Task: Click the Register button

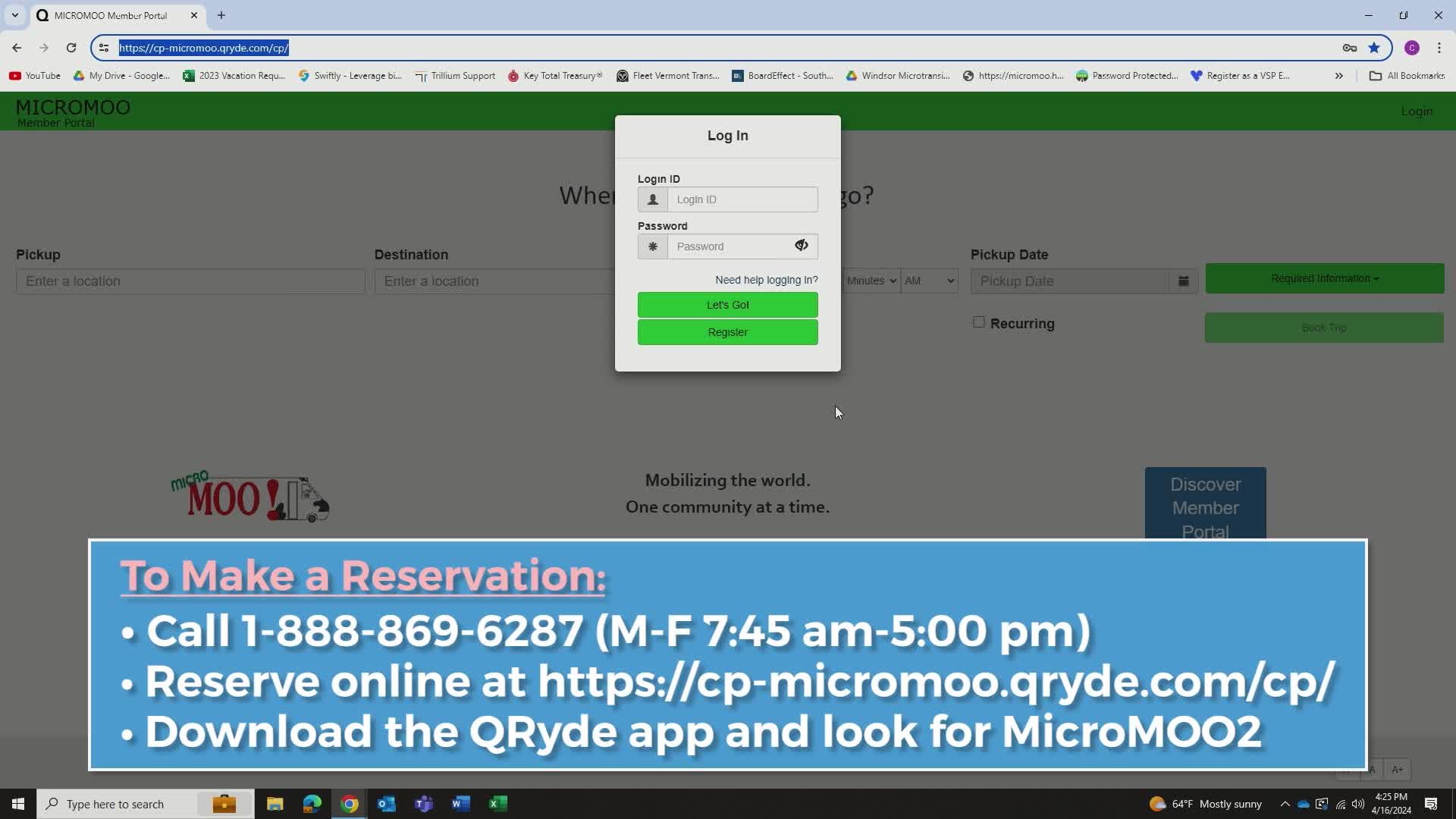Action: pyautogui.click(x=727, y=332)
